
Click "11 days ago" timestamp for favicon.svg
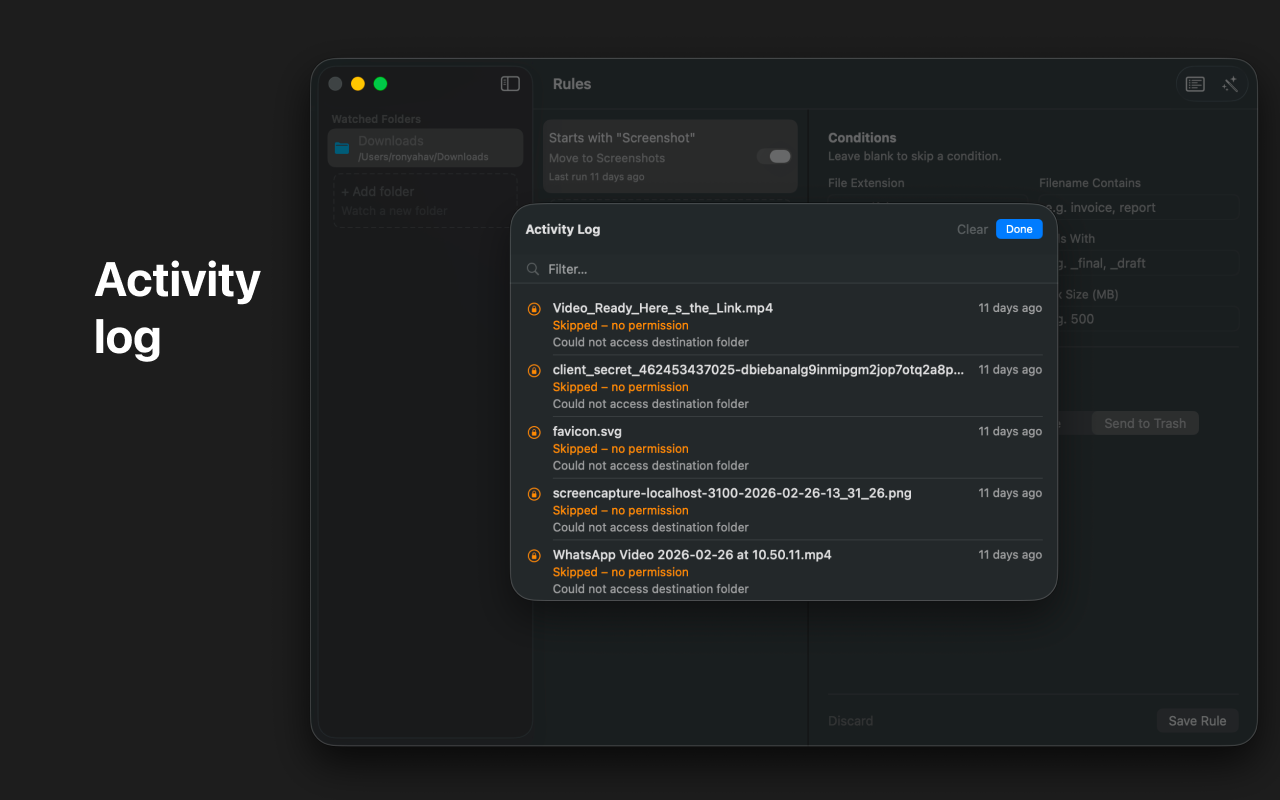(1010, 432)
